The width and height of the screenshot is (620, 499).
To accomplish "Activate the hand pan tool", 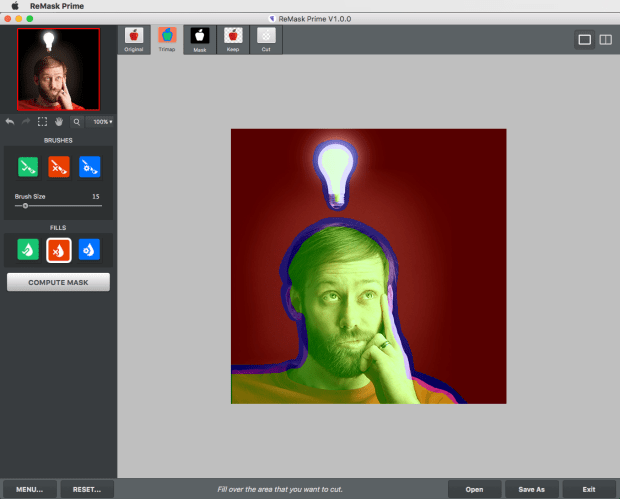I will 59,122.
